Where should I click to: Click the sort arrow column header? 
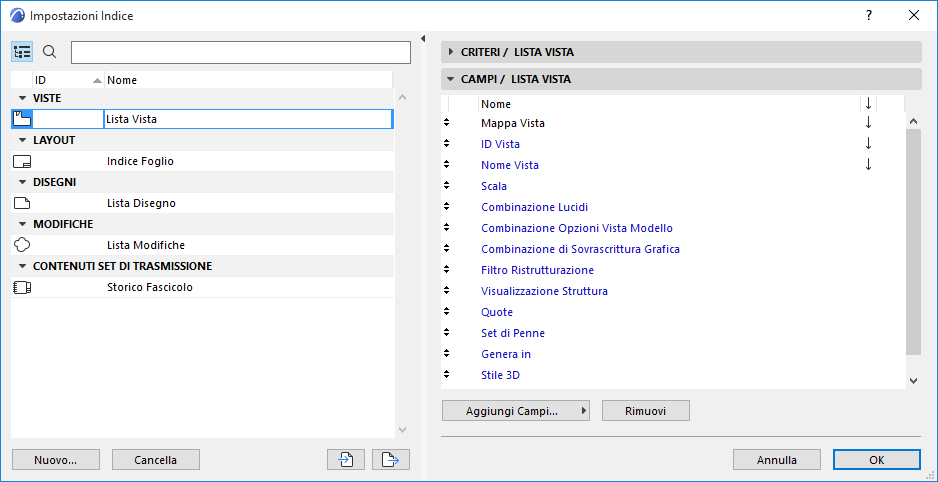click(x=869, y=104)
